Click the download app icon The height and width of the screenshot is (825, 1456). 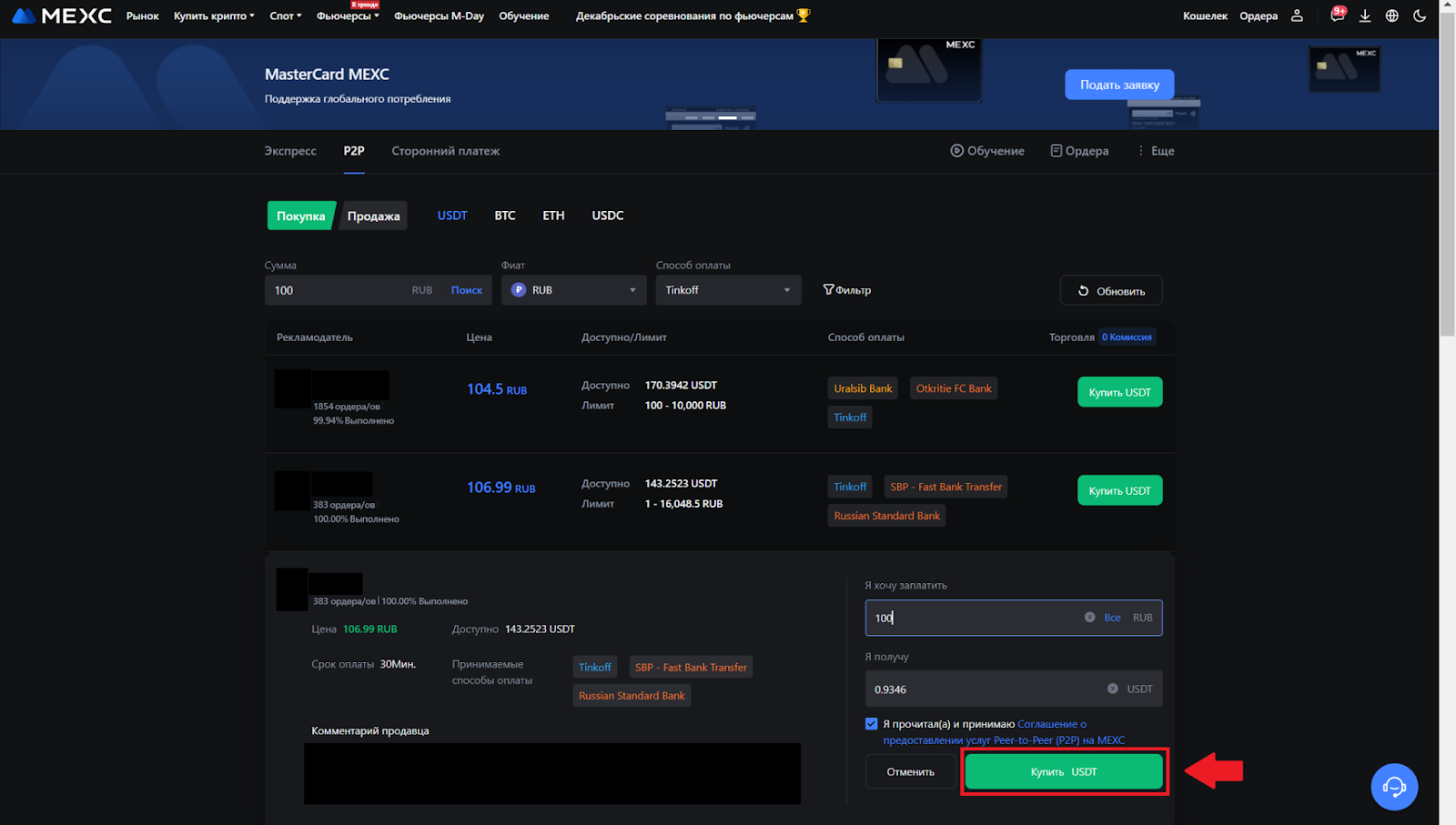coord(1365,15)
